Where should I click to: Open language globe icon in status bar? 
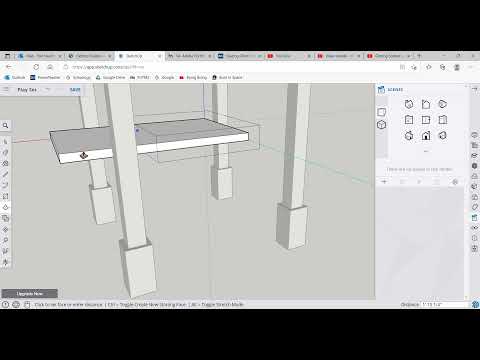coord(16,304)
